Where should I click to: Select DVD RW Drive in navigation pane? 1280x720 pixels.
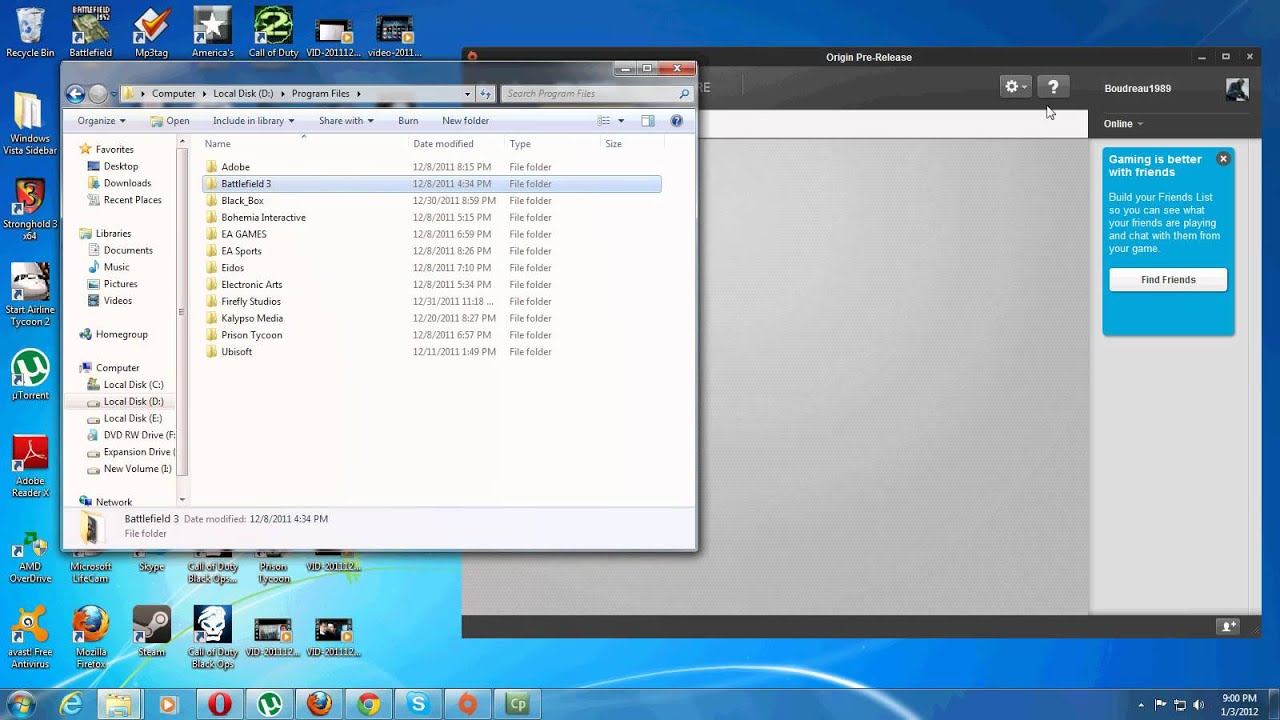(138, 435)
